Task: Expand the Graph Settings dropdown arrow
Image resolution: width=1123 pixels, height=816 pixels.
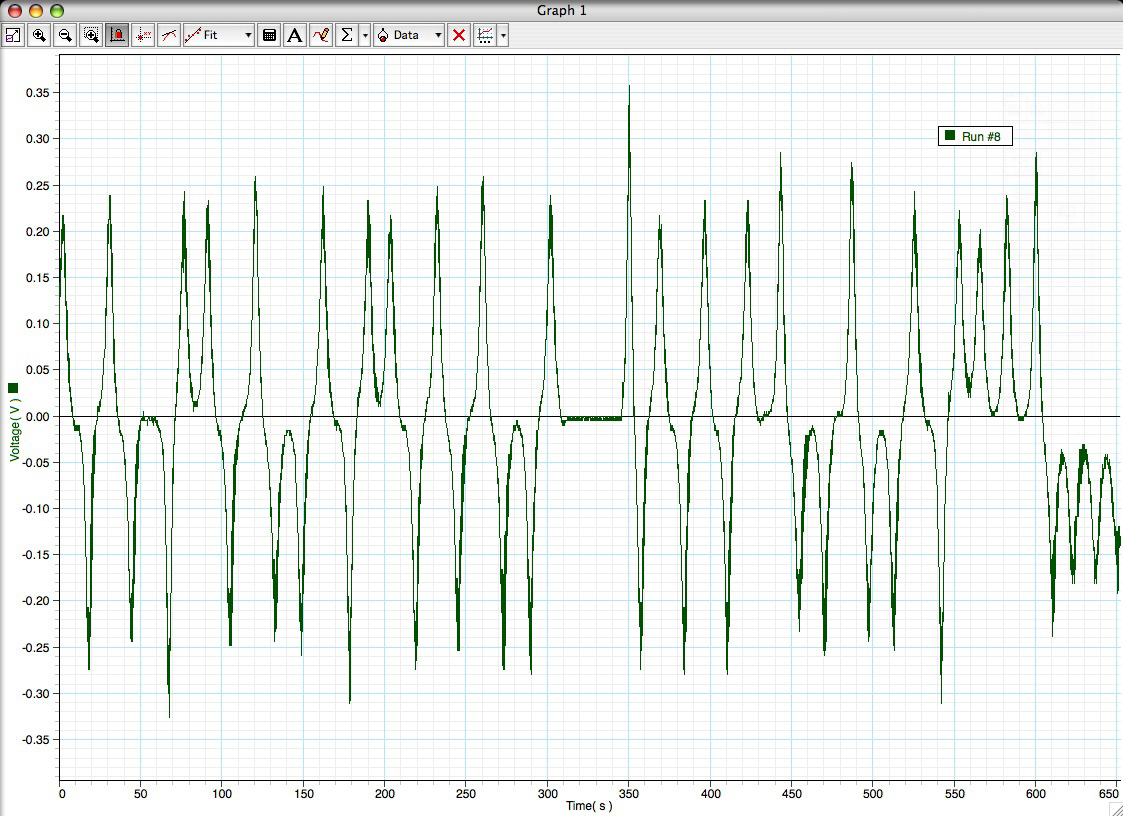Action: (x=503, y=35)
